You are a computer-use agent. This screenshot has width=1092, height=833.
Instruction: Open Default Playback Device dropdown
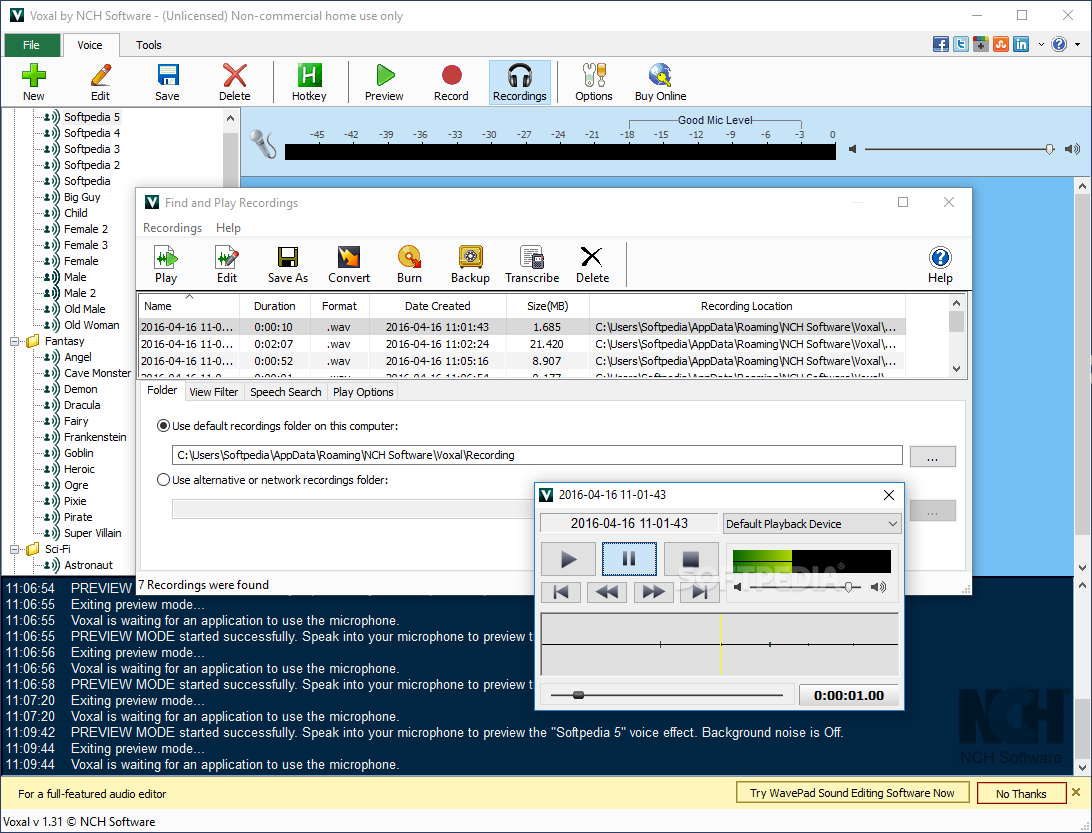coord(812,524)
